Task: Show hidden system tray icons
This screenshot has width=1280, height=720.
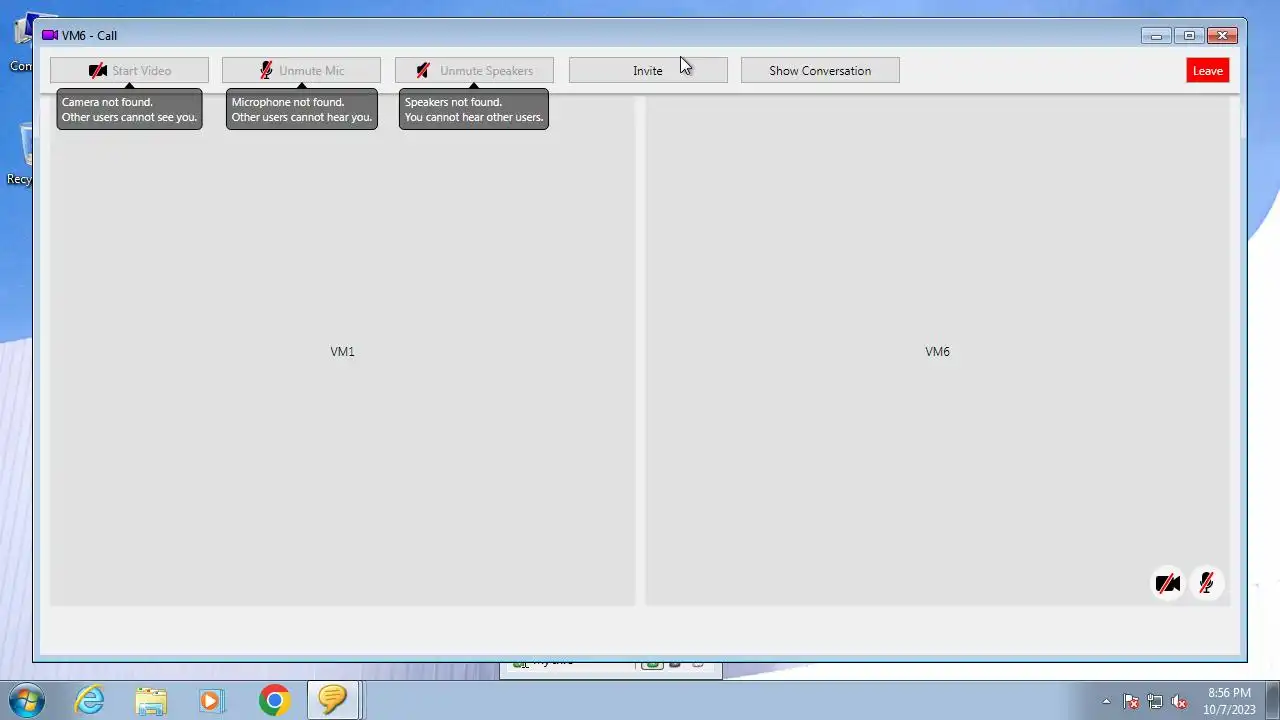Action: (x=1106, y=702)
